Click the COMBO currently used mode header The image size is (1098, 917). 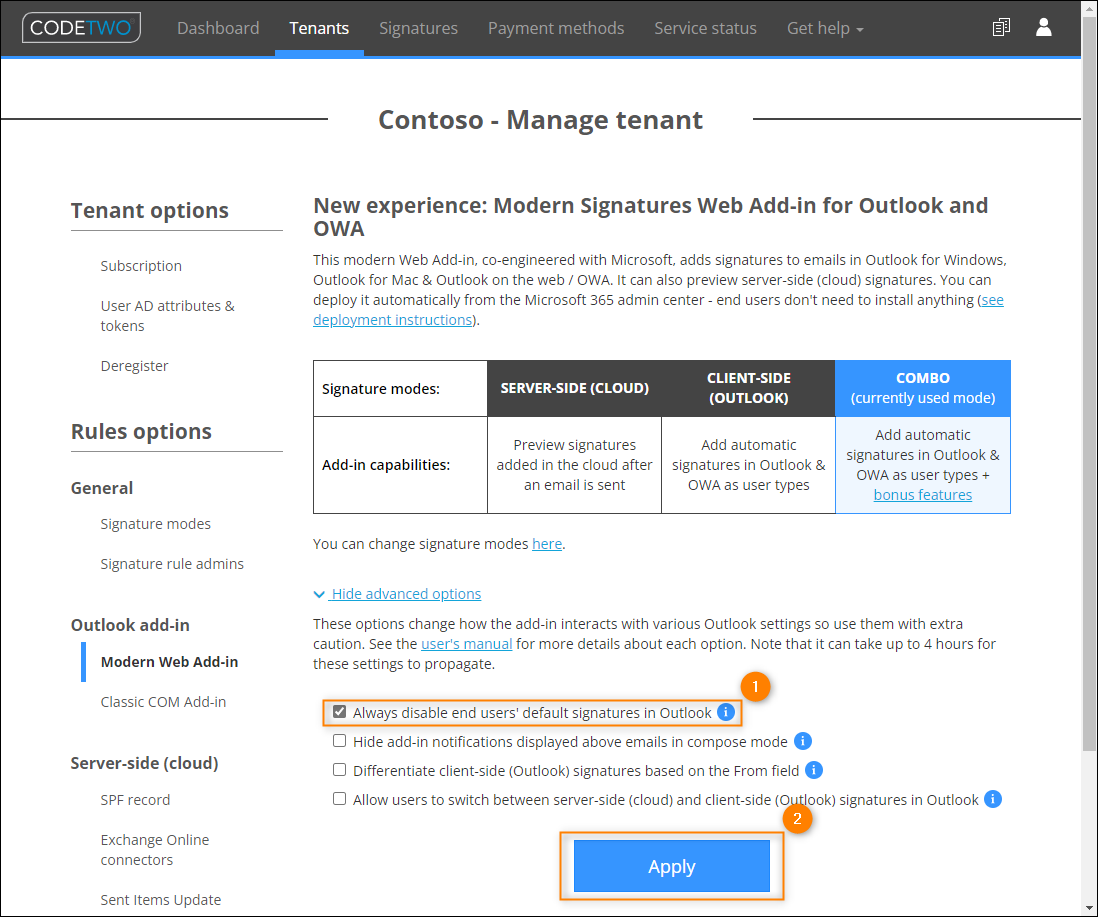(x=923, y=388)
